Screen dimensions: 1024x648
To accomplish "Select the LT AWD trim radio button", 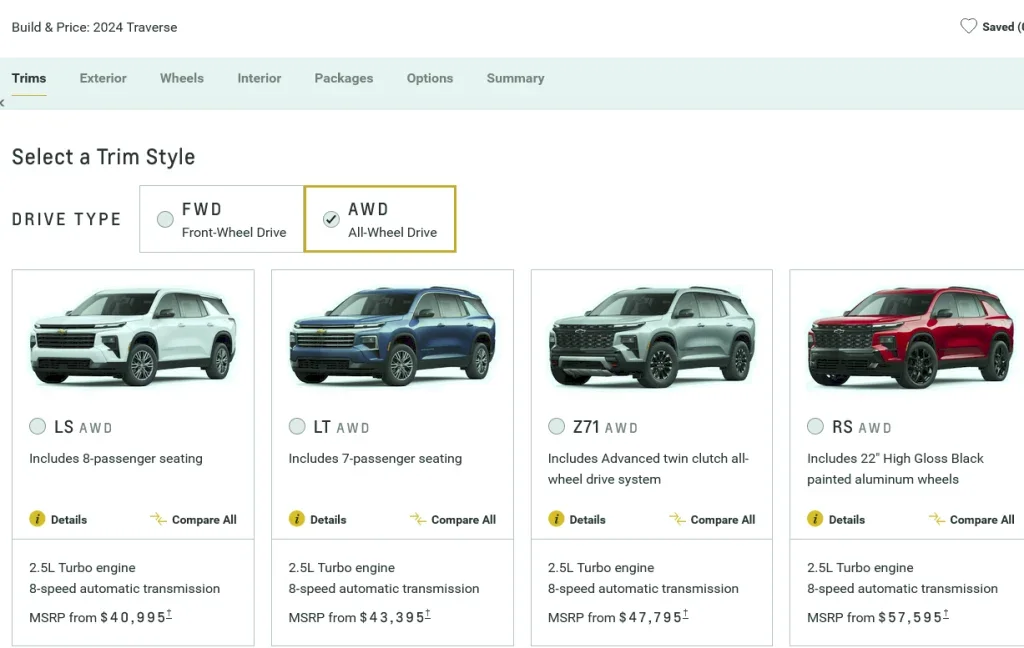I will [296, 427].
